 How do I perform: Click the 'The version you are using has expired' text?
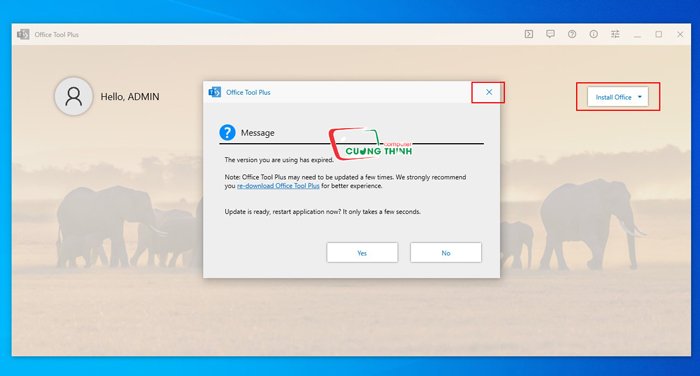click(x=279, y=159)
